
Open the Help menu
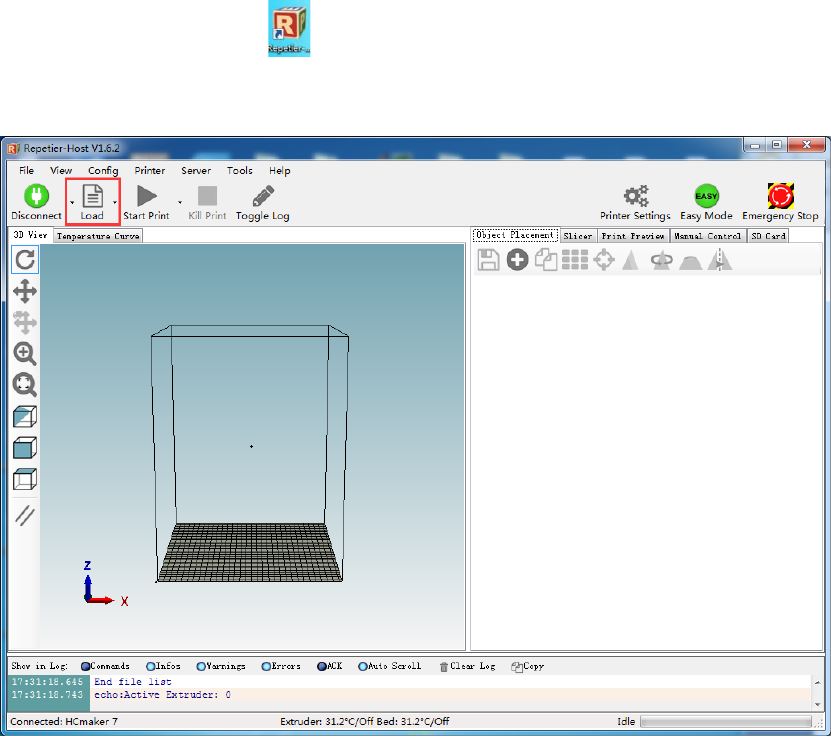(279, 171)
